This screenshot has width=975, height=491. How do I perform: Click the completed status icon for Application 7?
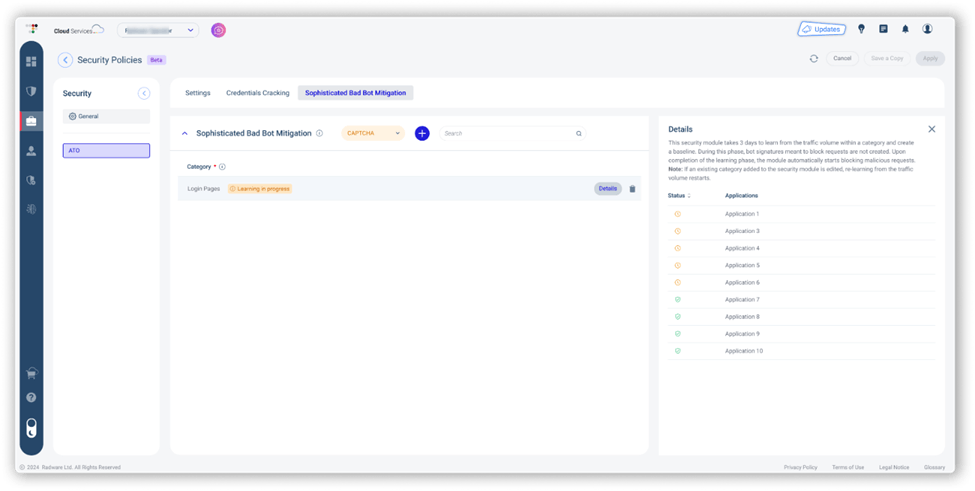[x=678, y=300]
